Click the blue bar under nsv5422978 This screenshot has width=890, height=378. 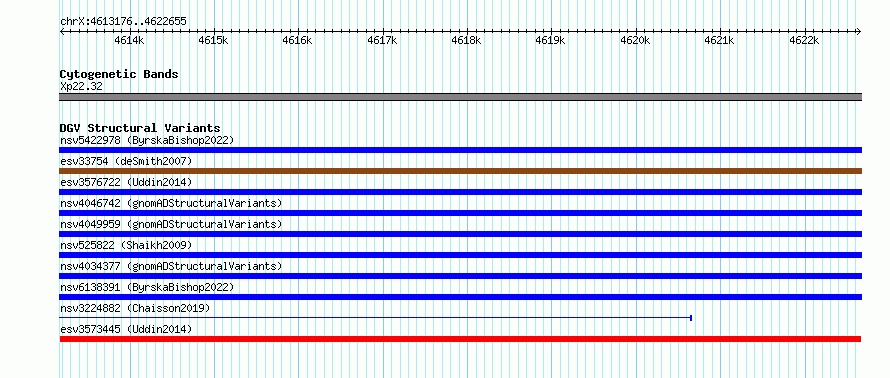pyautogui.click(x=460, y=150)
